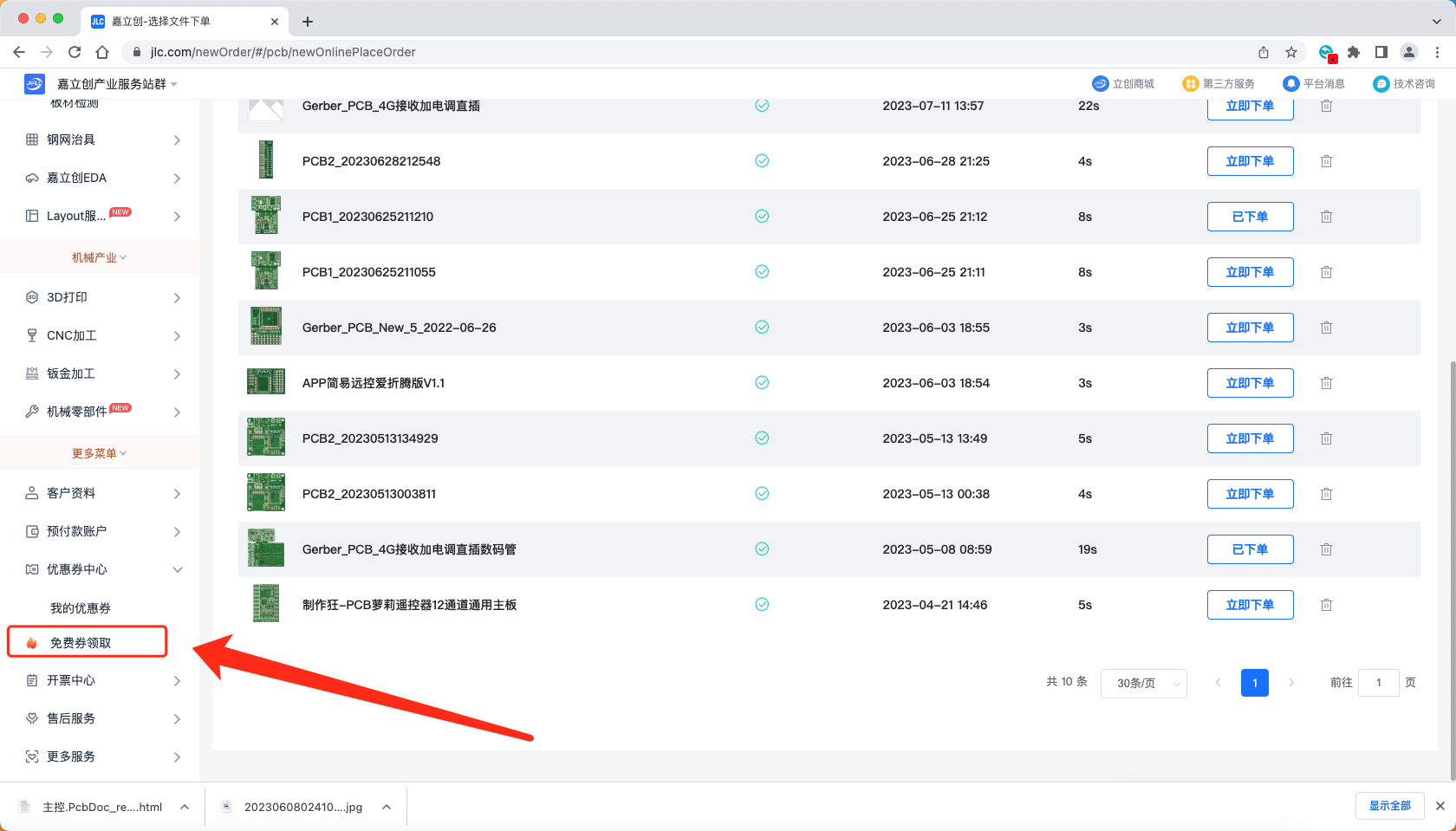1456x831 pixels.
Task: Expand the 钢网治具 sidebar menu
Action: point(177,140)
